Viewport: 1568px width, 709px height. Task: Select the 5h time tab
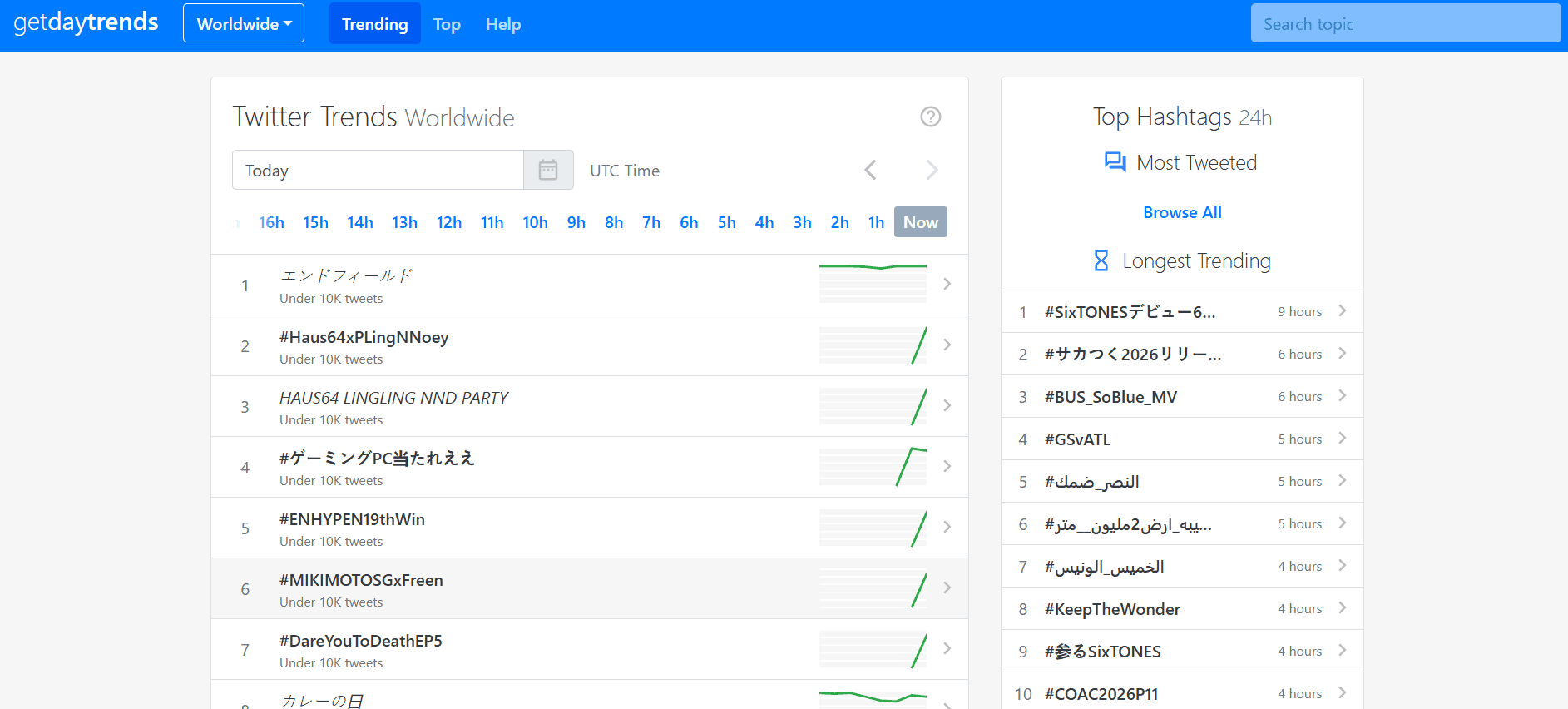tap(727, 222)
